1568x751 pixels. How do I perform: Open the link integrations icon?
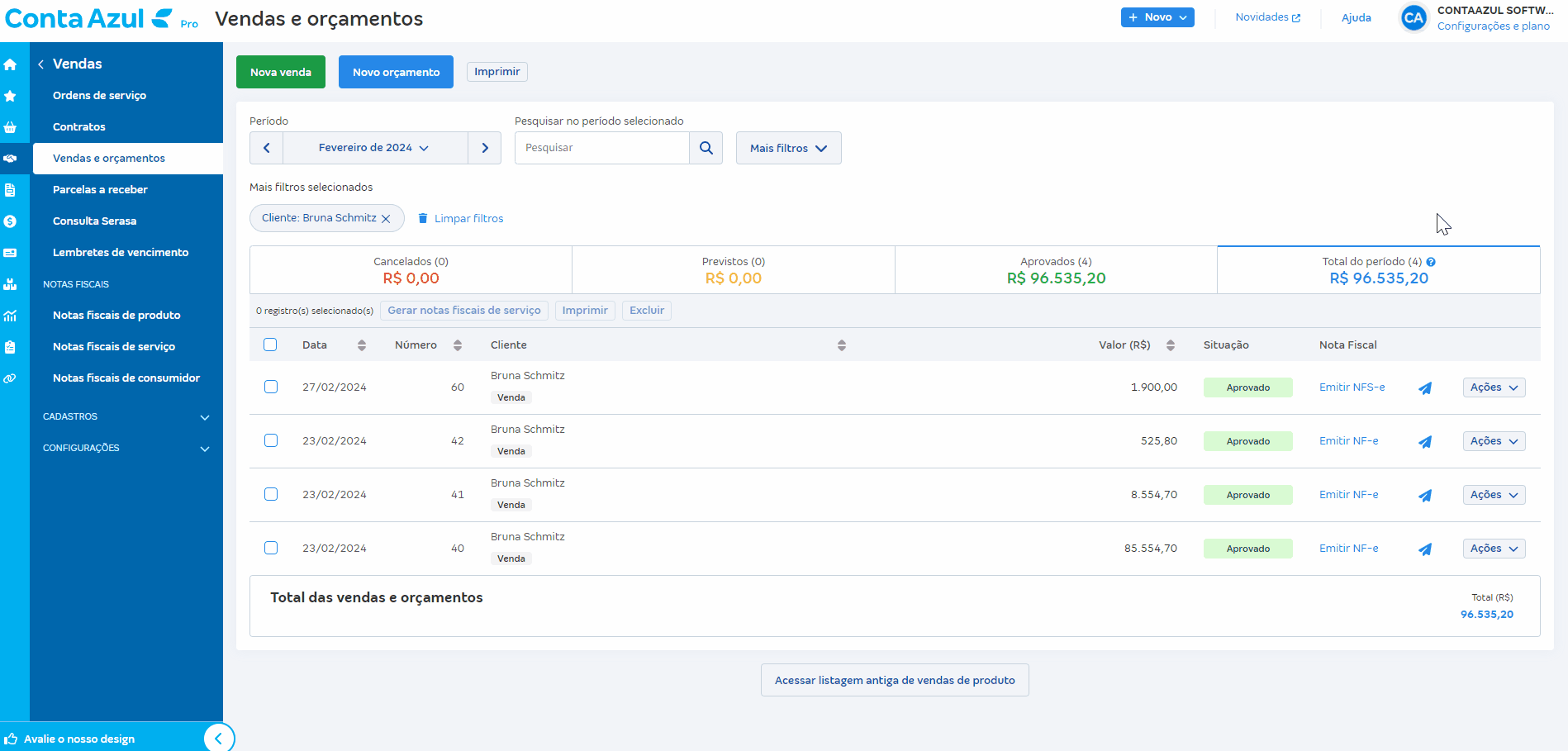tap(10, 378)
